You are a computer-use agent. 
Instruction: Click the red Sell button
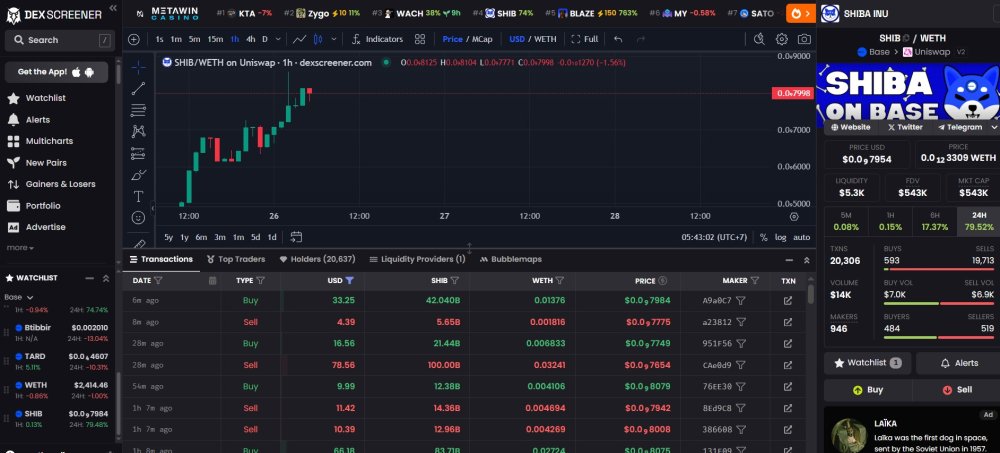coord(956,390)
